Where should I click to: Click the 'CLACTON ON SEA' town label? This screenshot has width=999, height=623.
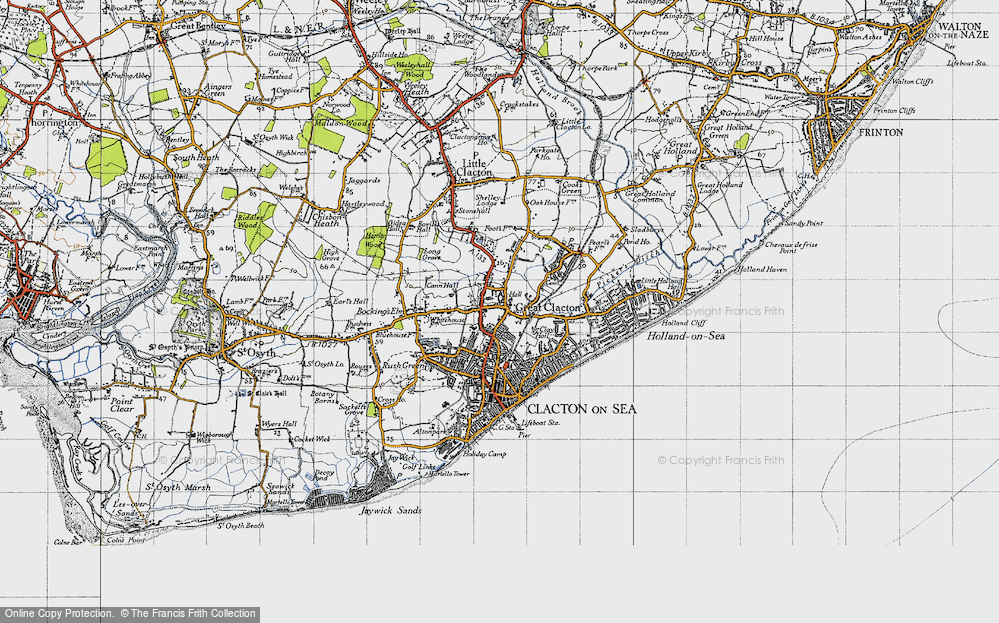(x=582, y=409)
